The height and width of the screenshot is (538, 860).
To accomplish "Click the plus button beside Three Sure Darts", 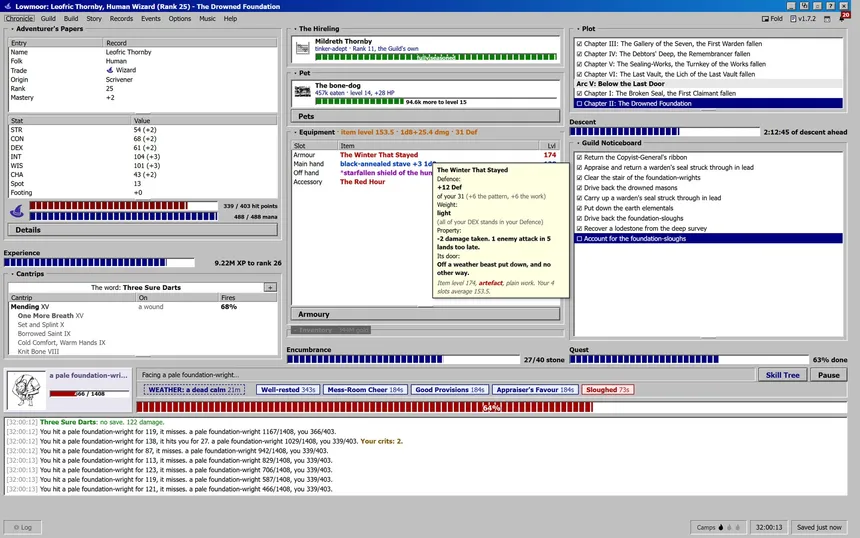I will click(x=270, y=287).
